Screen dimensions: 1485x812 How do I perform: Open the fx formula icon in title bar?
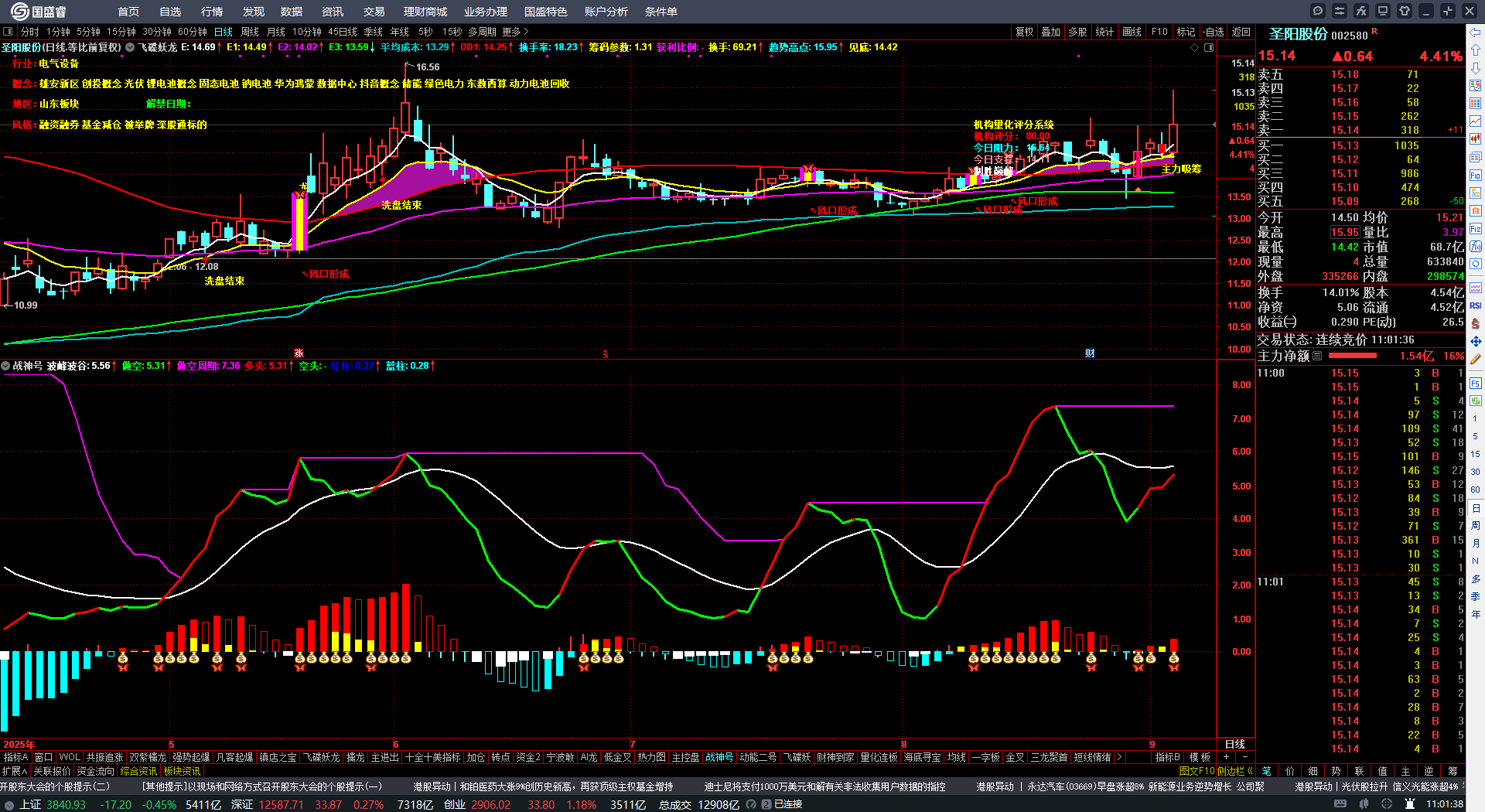coord(1361,11)
